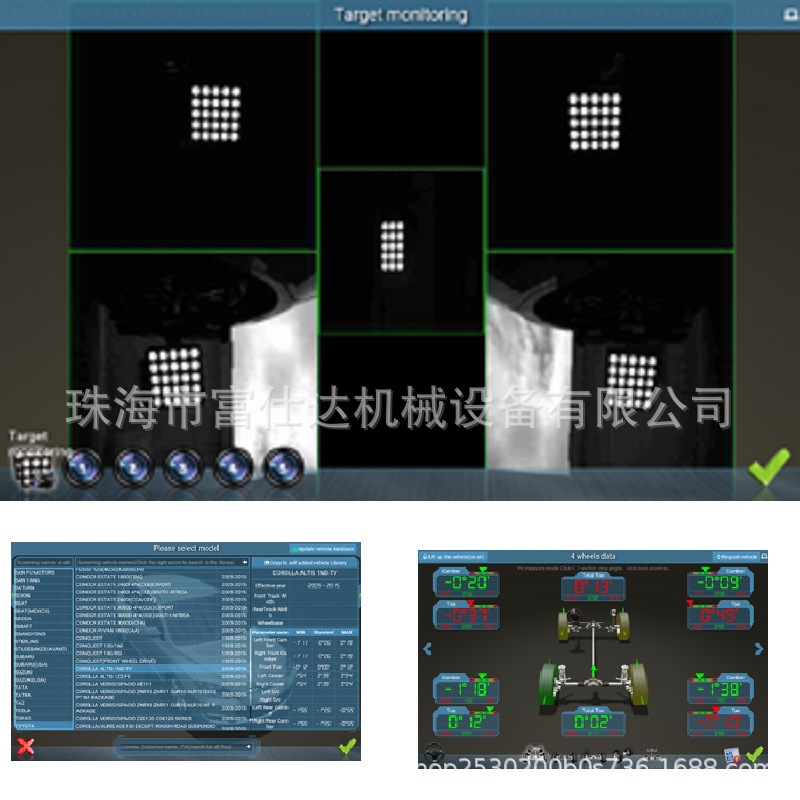Click Update vehicle database button
The image size is (800, 800).
pos(324,549)
